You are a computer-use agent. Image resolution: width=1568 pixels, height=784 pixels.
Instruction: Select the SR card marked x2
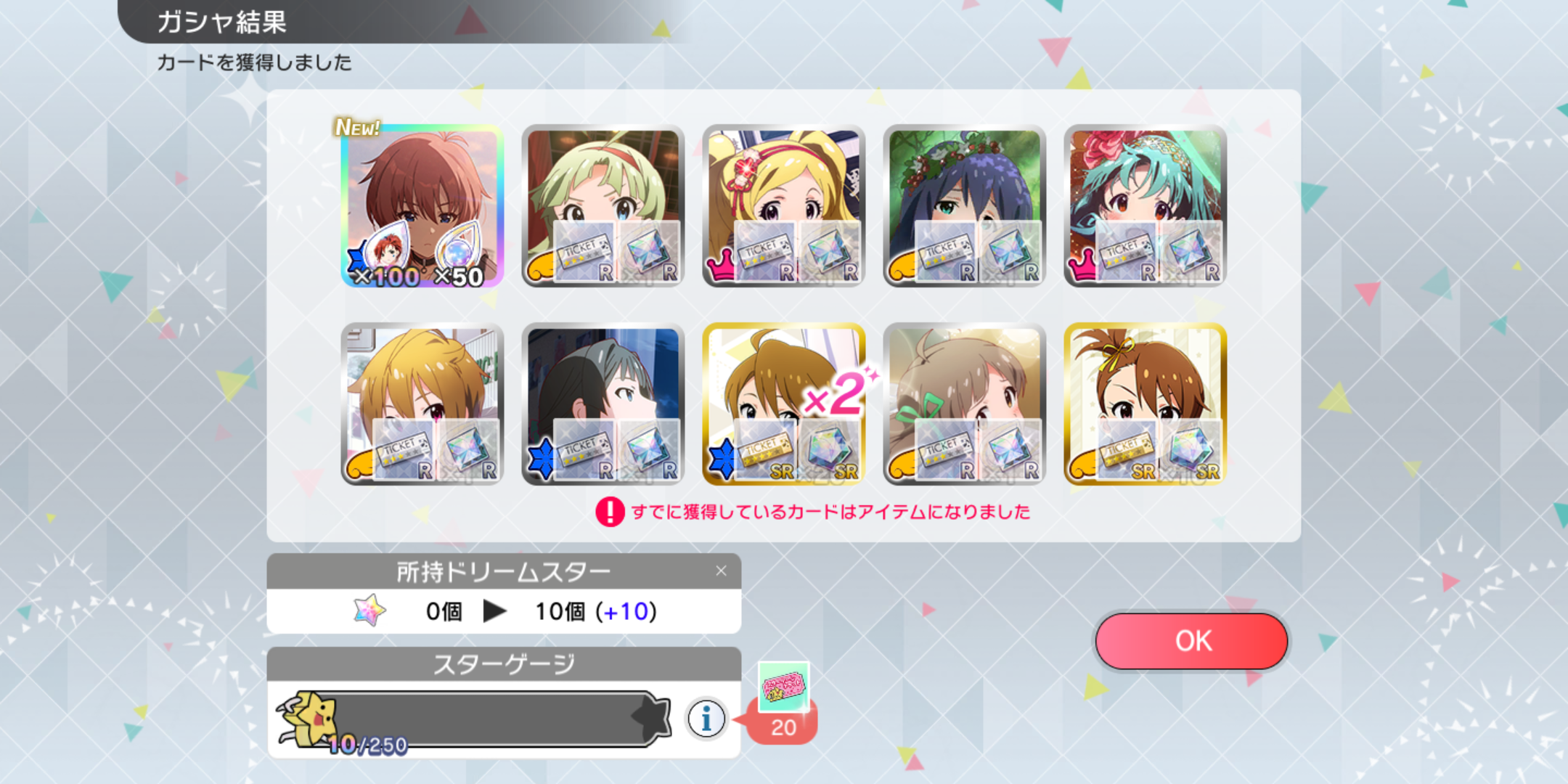pyautogui.click(x=784, y=404)
